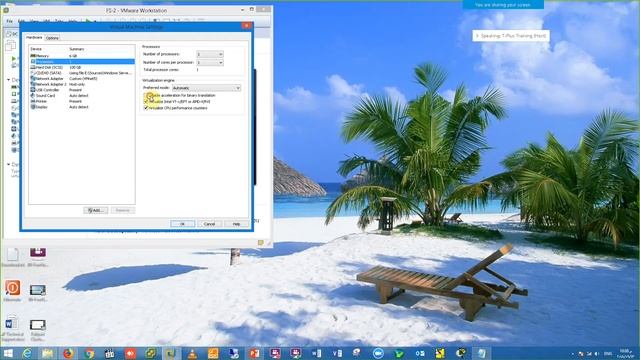This screenshot has width=640, height=360.
Task: Click the Display monitor icon in device list
Action: point(33,107)
